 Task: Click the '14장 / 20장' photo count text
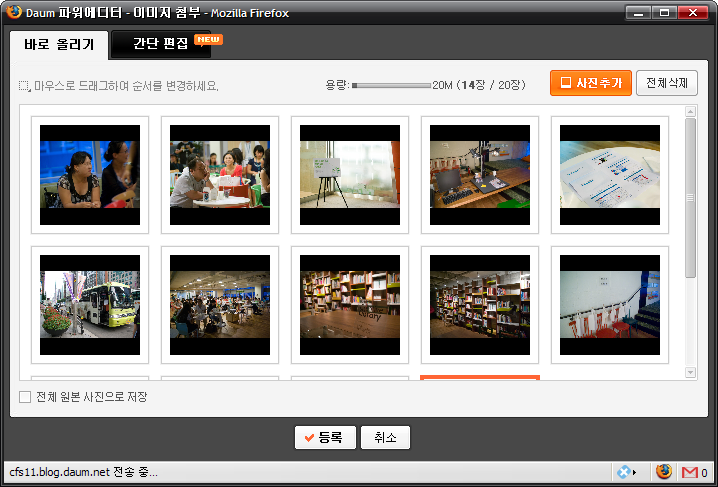point(493,85)
